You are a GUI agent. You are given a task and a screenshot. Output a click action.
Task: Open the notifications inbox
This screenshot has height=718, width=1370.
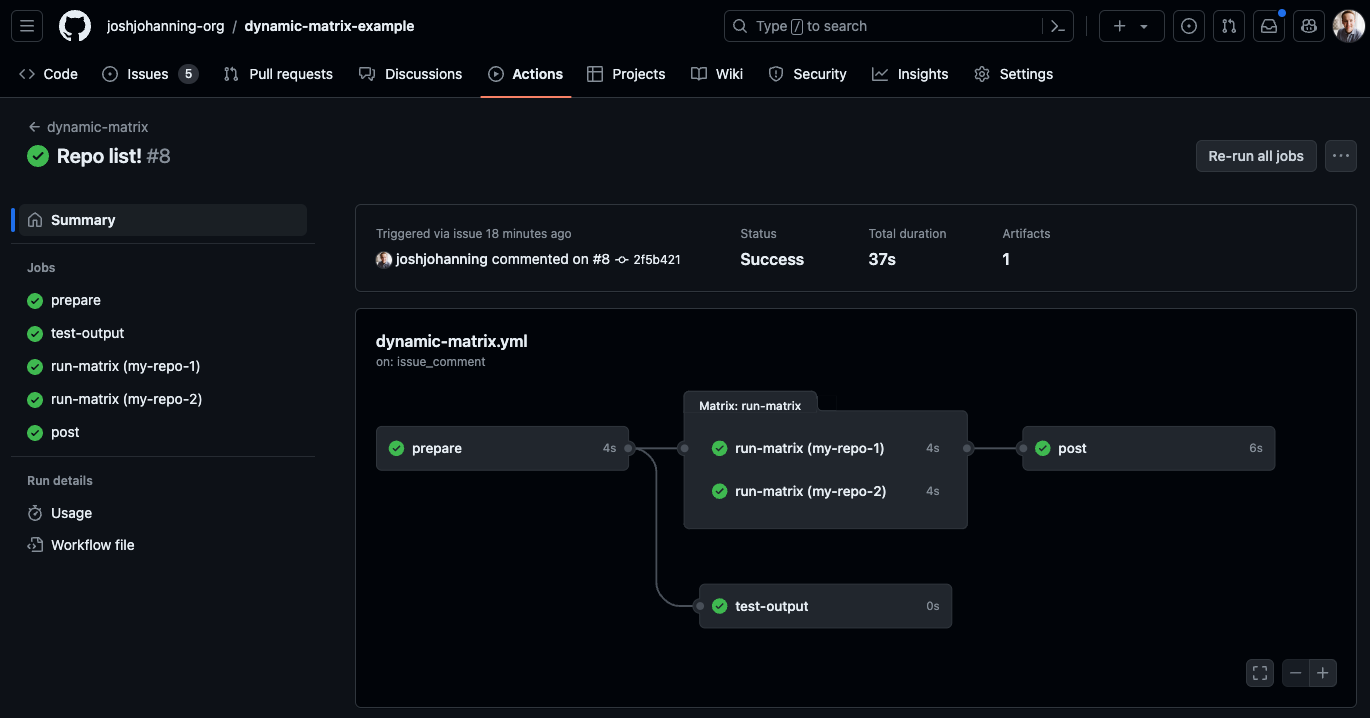click(1269, 26)
